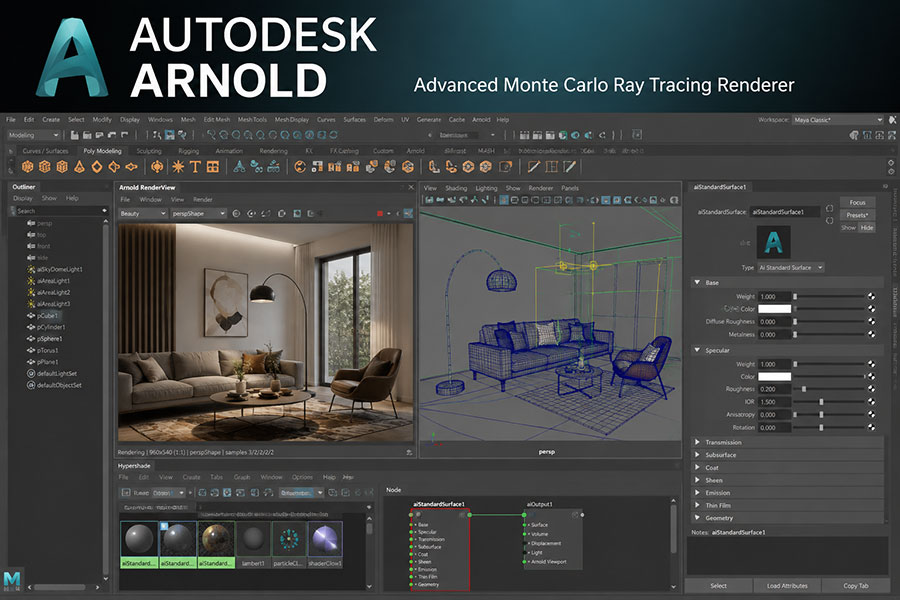Screen dimensions: 900x600
Task: Expand the Transmission section
Action: coord(787,443)
